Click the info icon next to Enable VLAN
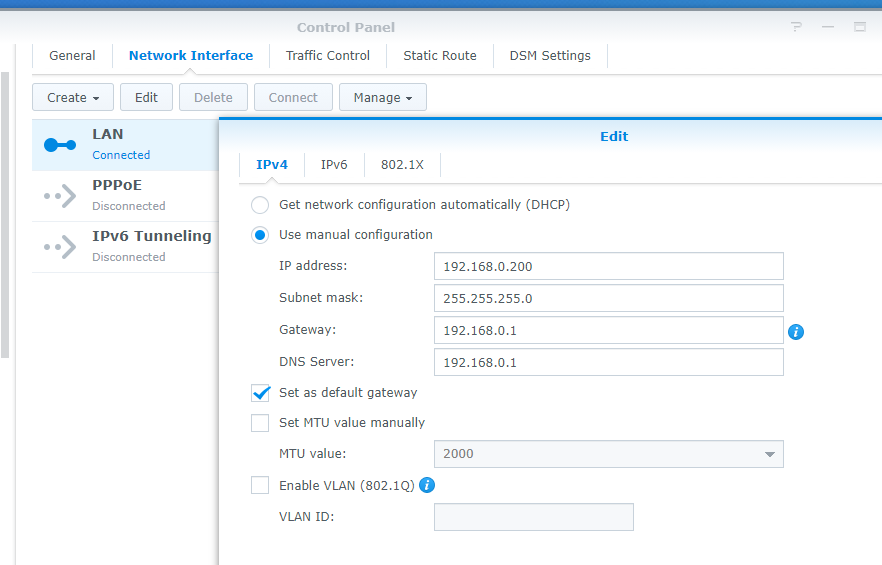Screen dimensions: 882x565 tap(427, 485)
